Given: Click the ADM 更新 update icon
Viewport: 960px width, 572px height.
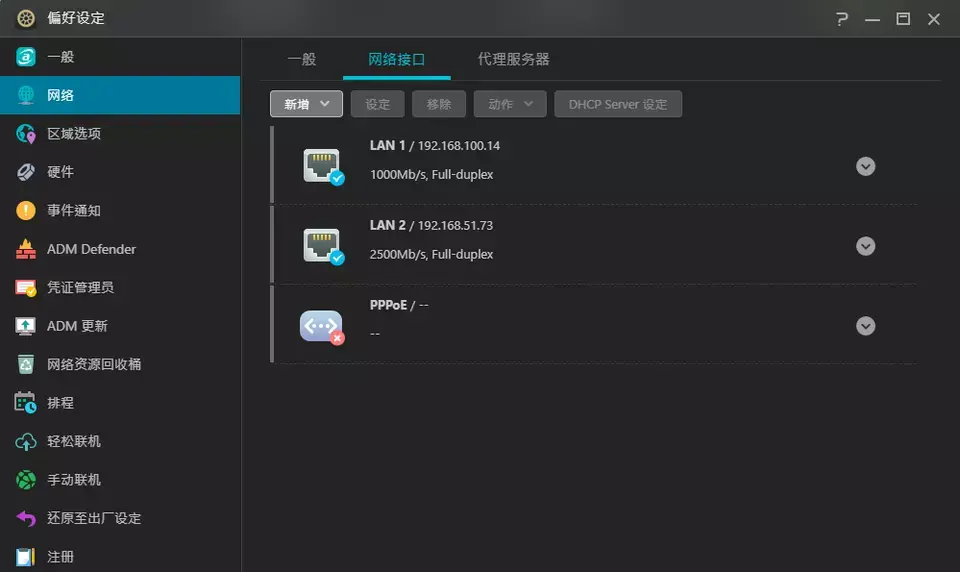Looking at the screenshot, I should point(26,326).
